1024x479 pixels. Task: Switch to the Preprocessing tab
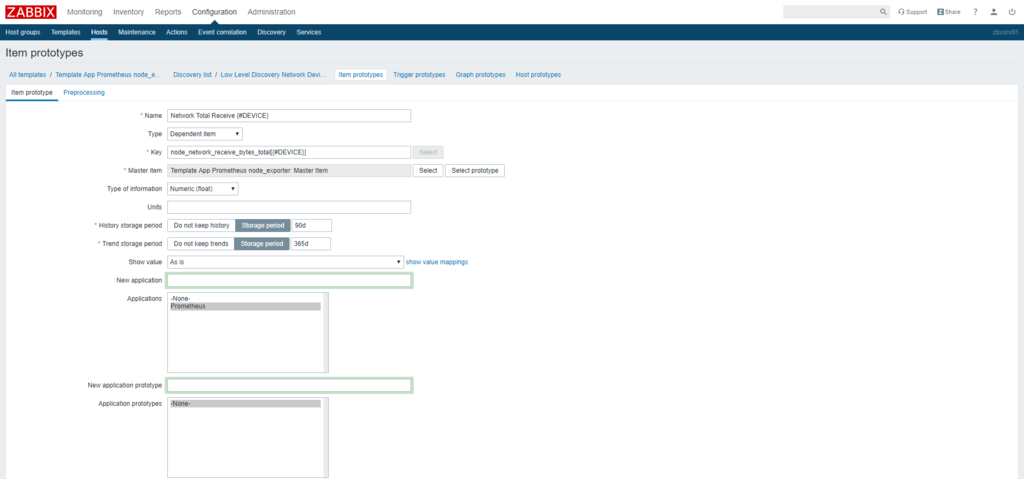[84, 92]
